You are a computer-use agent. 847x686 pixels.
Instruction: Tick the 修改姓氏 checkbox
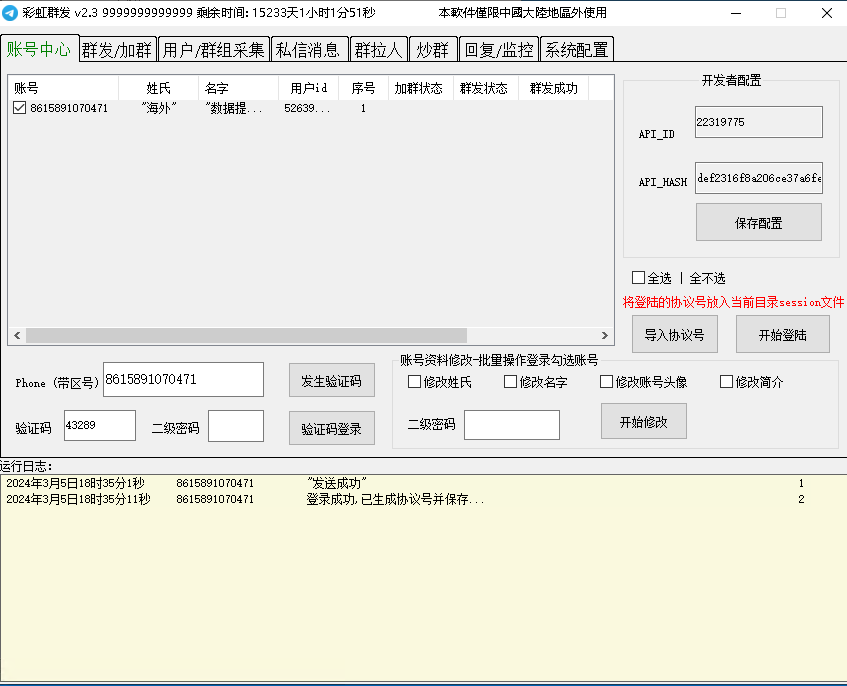tap(415, 382)
